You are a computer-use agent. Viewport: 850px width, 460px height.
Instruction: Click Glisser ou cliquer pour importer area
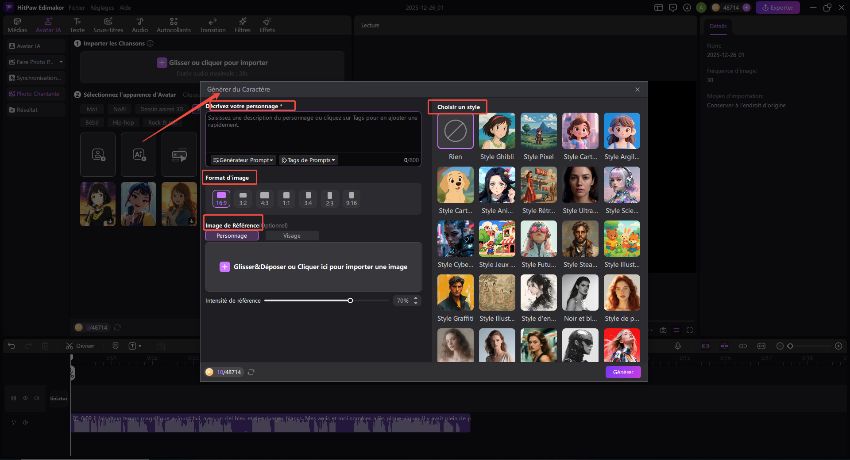[212, 67]
